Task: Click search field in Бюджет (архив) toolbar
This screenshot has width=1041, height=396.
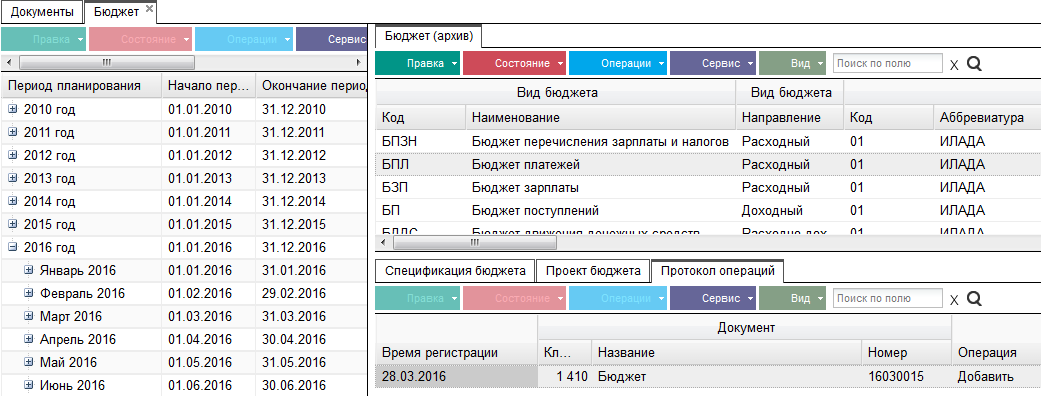Action: 888,64
